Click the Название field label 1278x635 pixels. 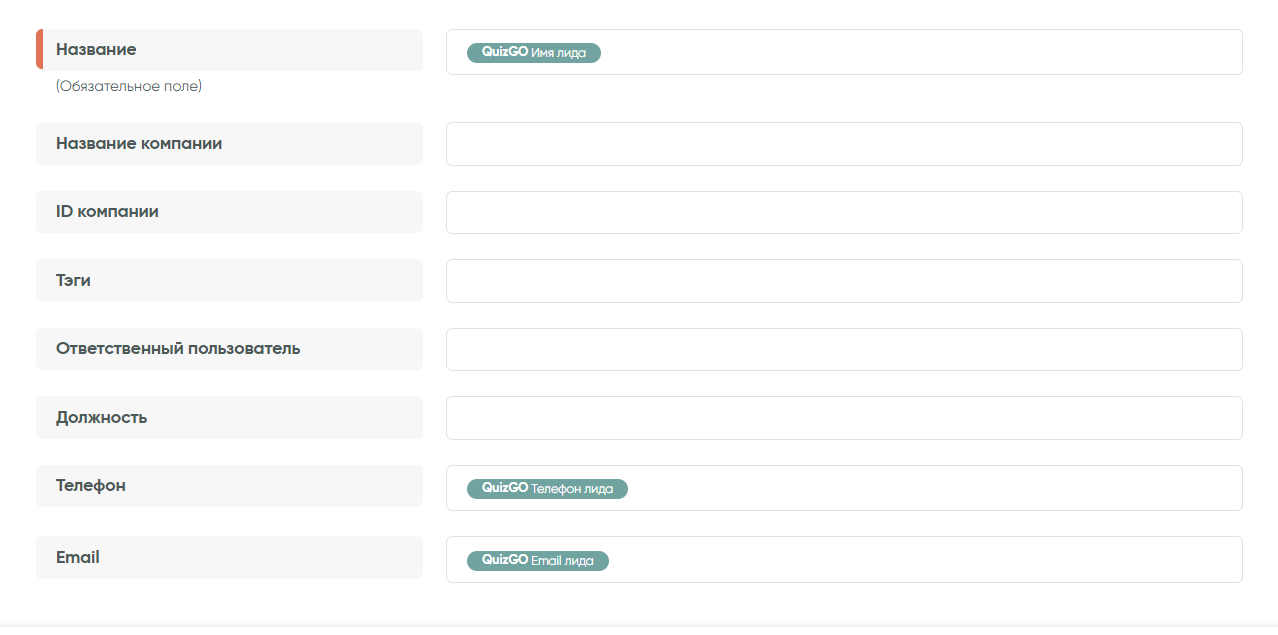click(x=96, y=50)
